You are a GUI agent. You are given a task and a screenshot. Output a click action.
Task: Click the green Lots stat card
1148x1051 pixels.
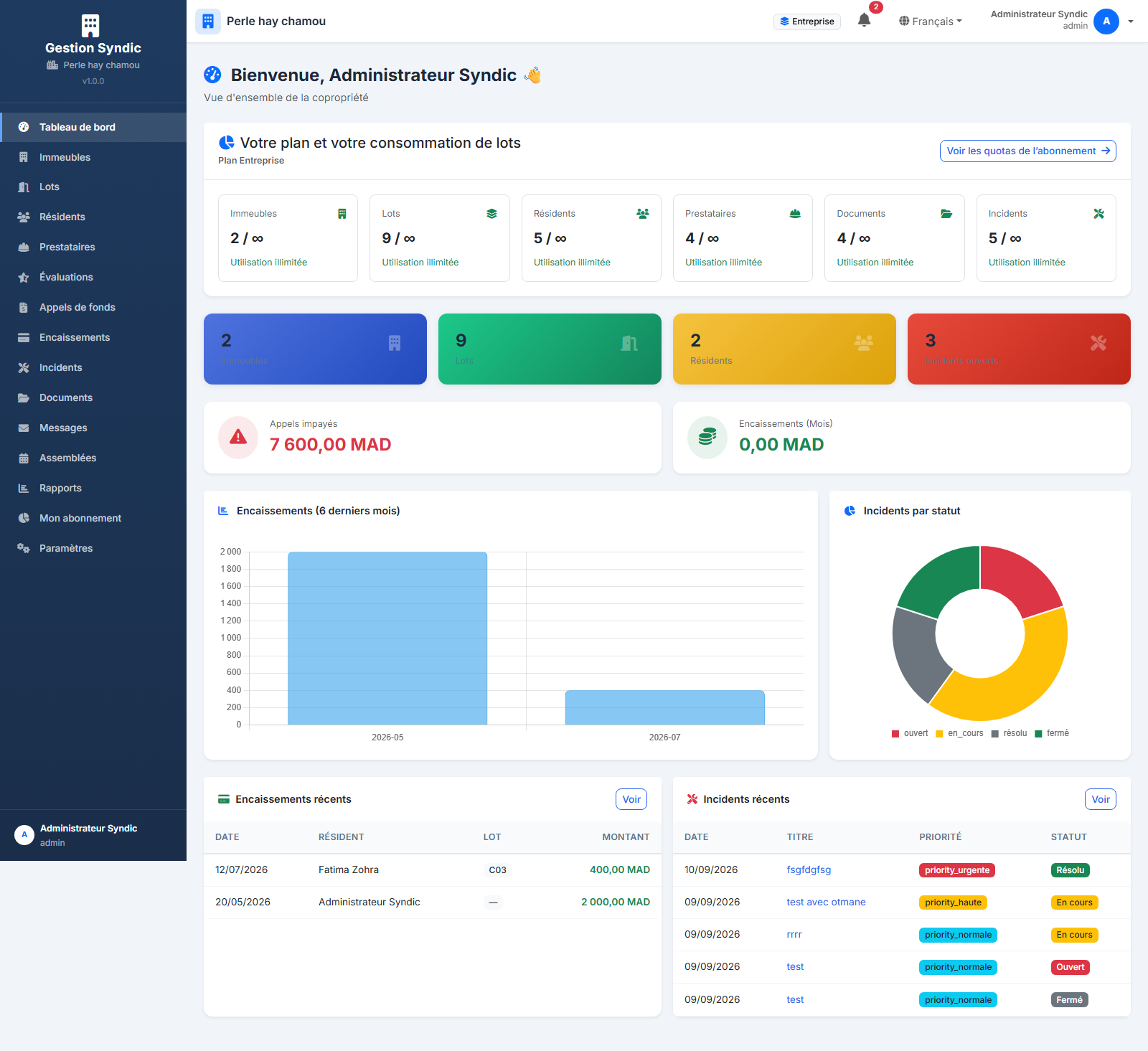tap(550, 349)
